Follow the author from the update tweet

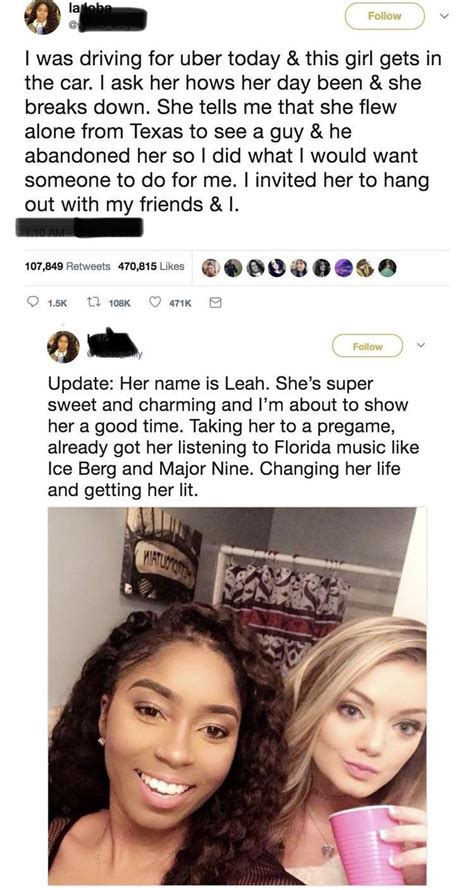point(367,346)
